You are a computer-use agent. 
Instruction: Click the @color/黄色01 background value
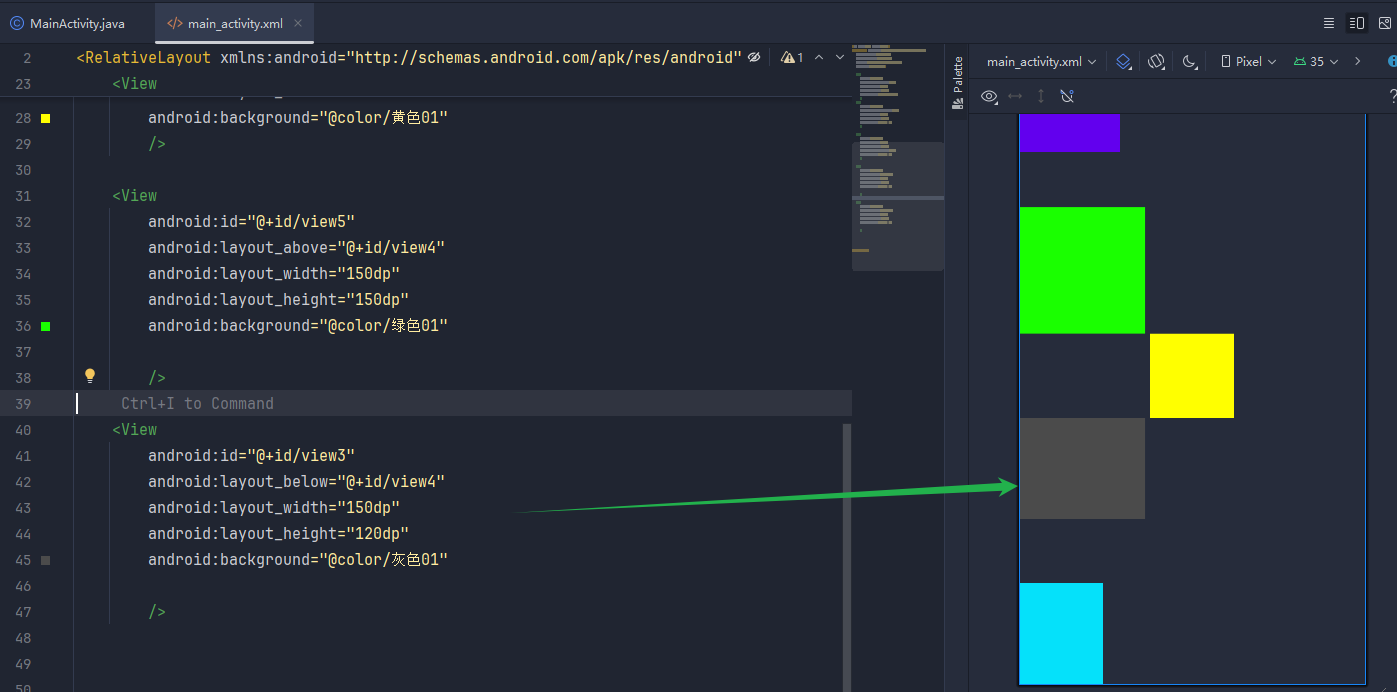tap(383, 118)
